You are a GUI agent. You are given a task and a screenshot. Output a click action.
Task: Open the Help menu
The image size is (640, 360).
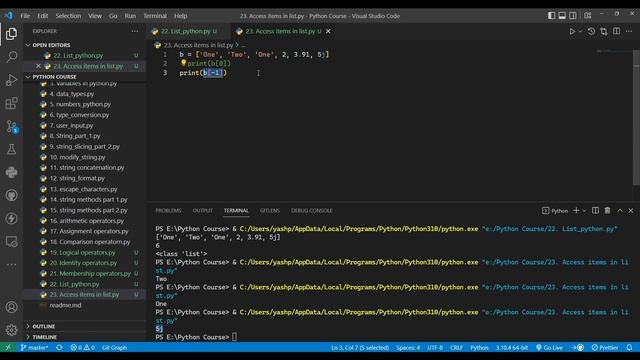[x=180, y=16]
